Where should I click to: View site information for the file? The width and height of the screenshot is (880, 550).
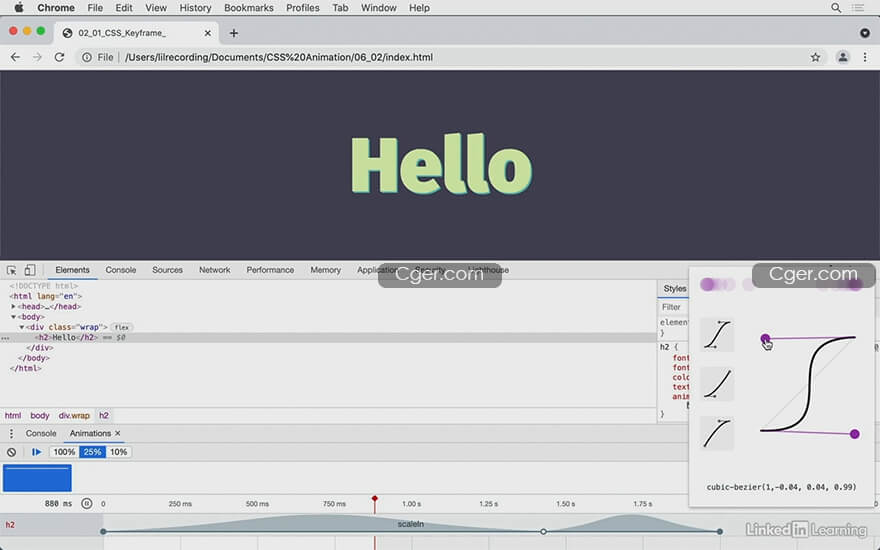(x=87, y=57)
